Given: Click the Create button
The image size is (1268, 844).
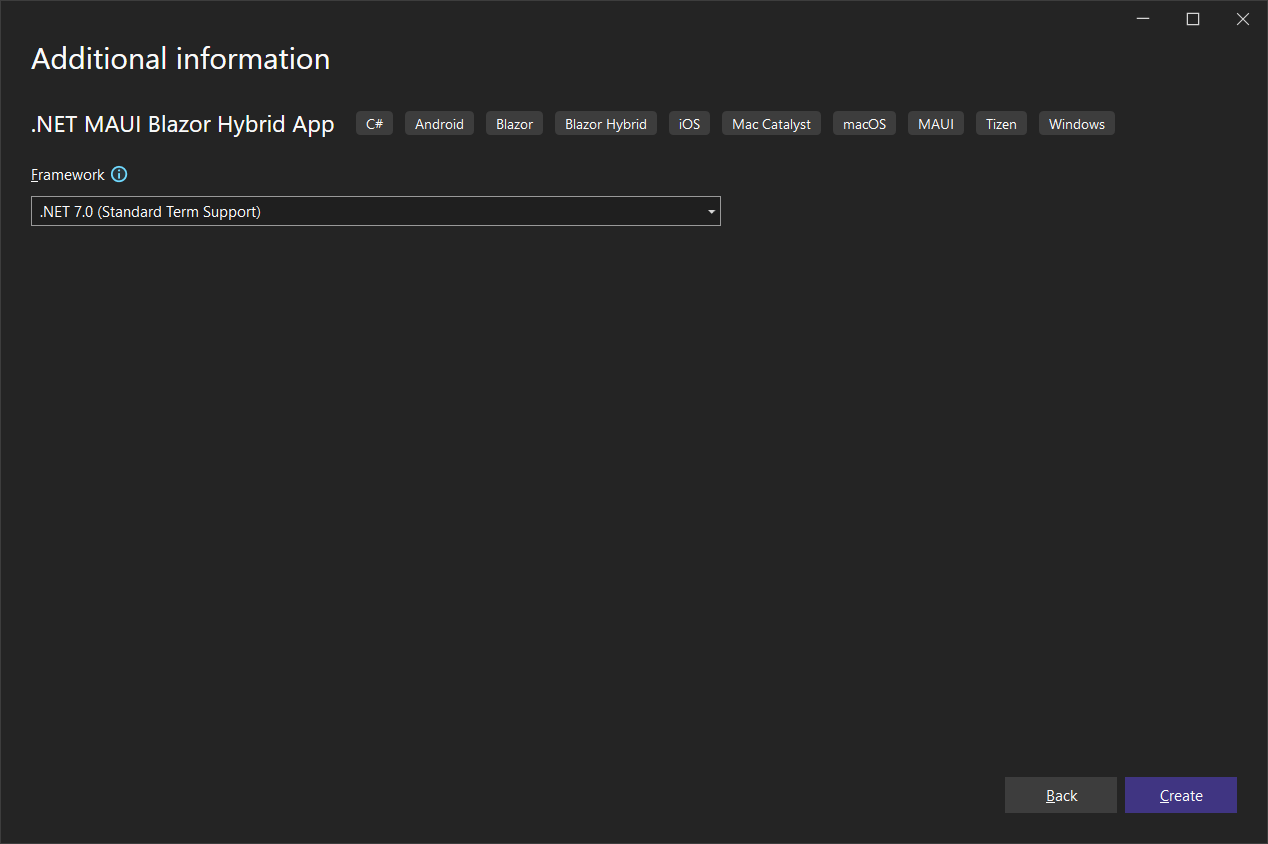Looking at the screenshot, I should [x=1181, y=795].
